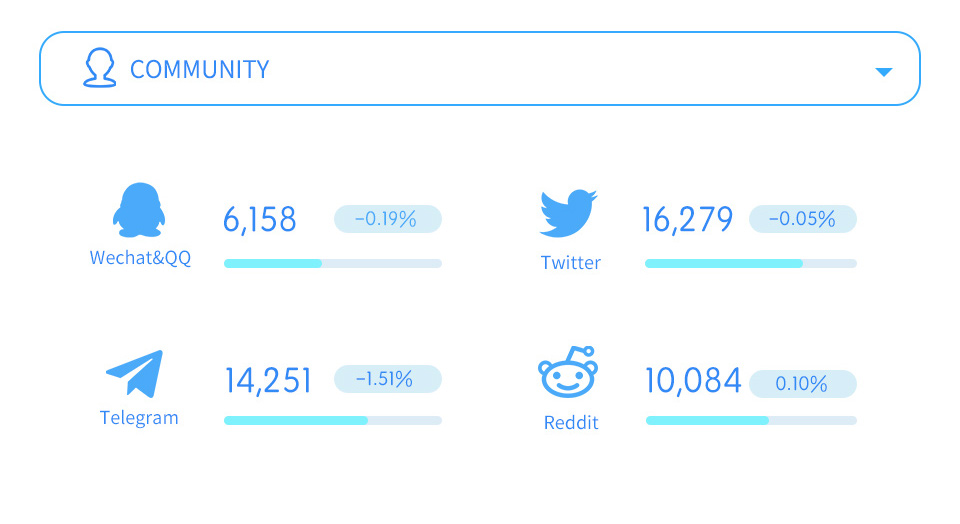Select the 0.10% Reddit change badge
960x524 pixels.
(803, 384)
